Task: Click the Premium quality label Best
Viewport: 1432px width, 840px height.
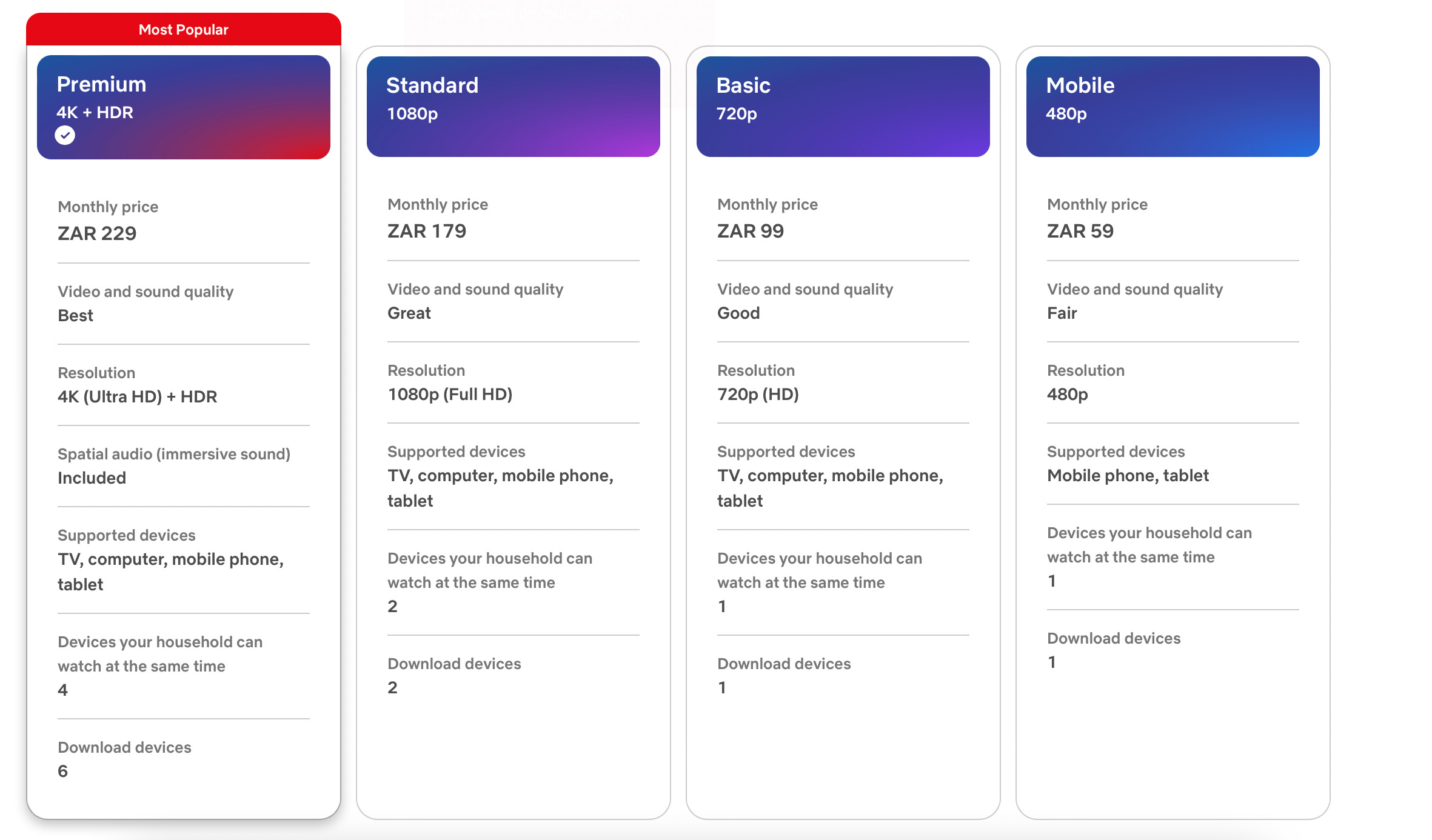Action: coord(75,315)
